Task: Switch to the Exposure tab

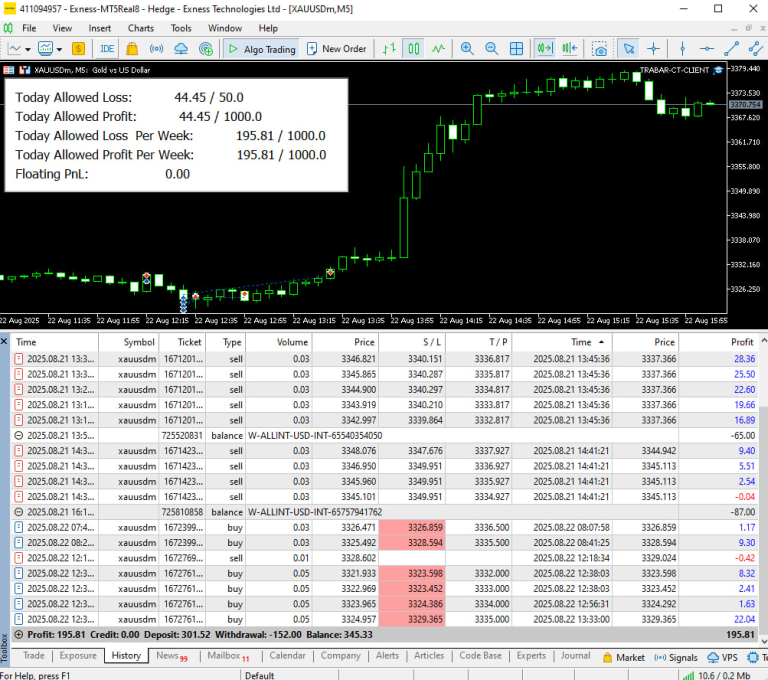Action: tap(78, 656)
